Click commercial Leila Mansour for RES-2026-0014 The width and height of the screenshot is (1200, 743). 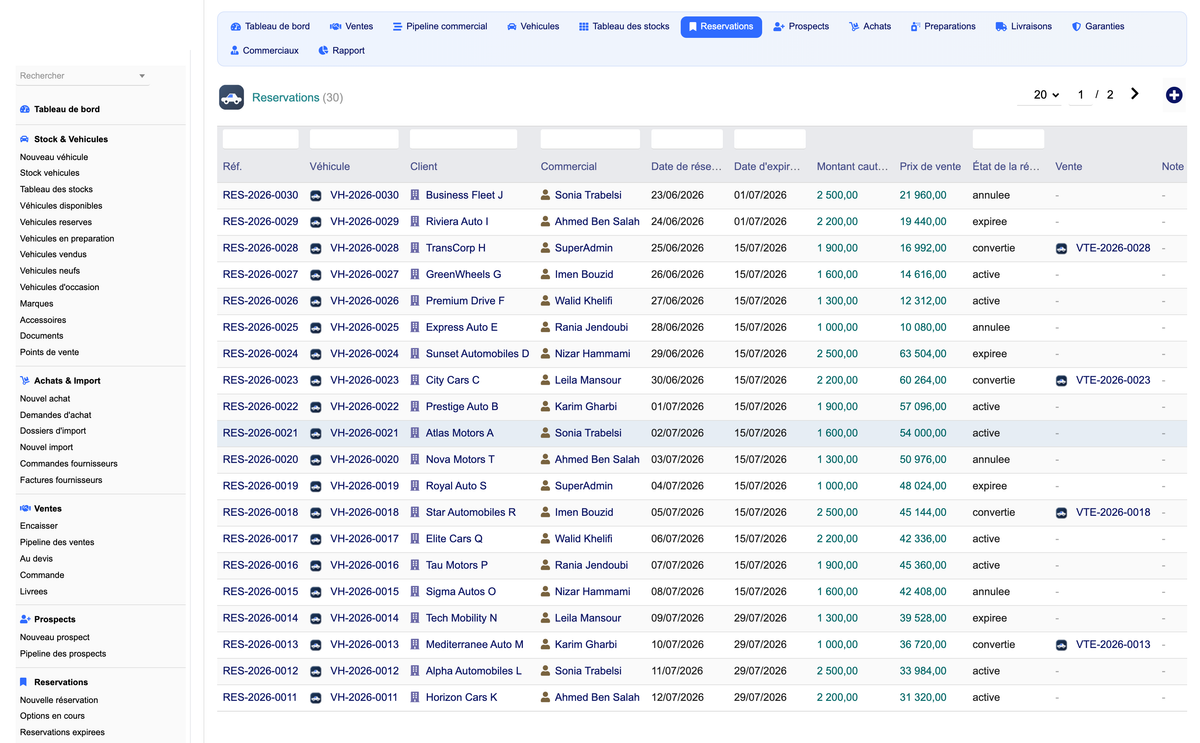coord(588,618)
